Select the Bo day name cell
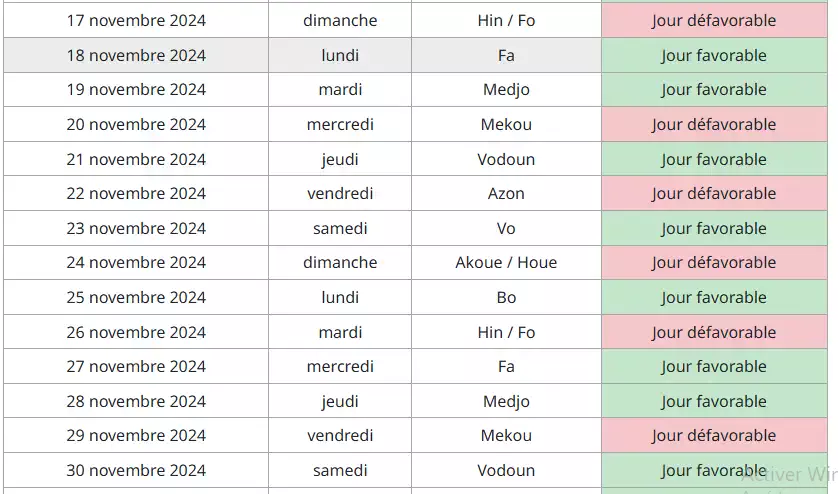 click(x=506, y=297)
